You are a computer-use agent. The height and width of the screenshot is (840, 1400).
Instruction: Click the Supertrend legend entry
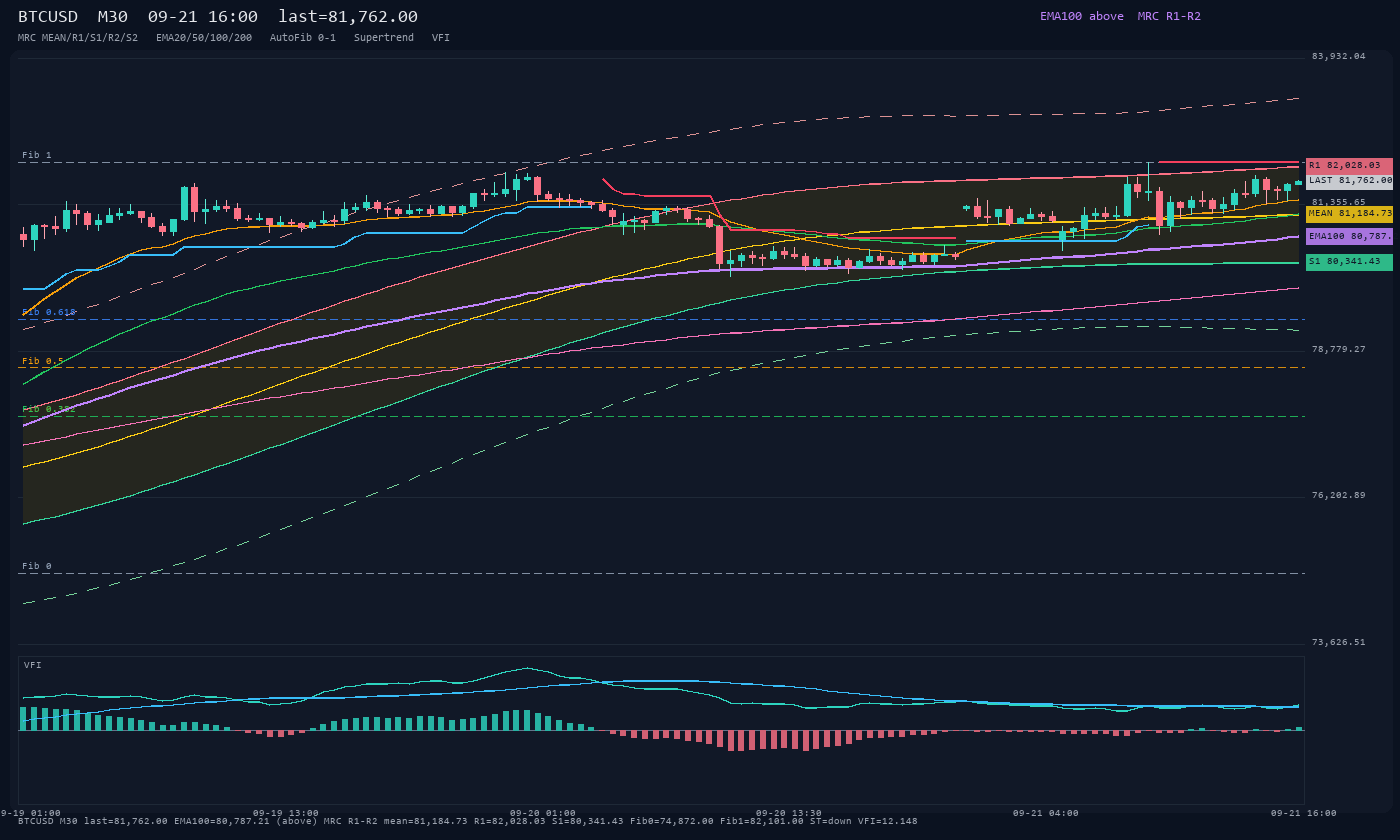384,38
